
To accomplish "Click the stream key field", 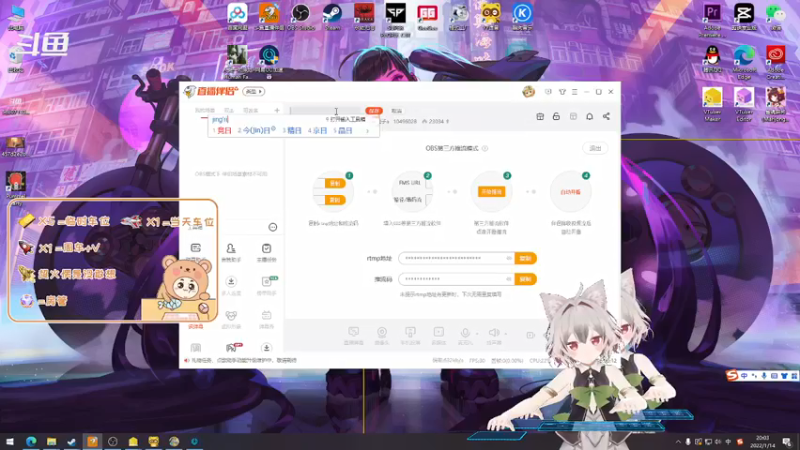I will coord(457,279).
